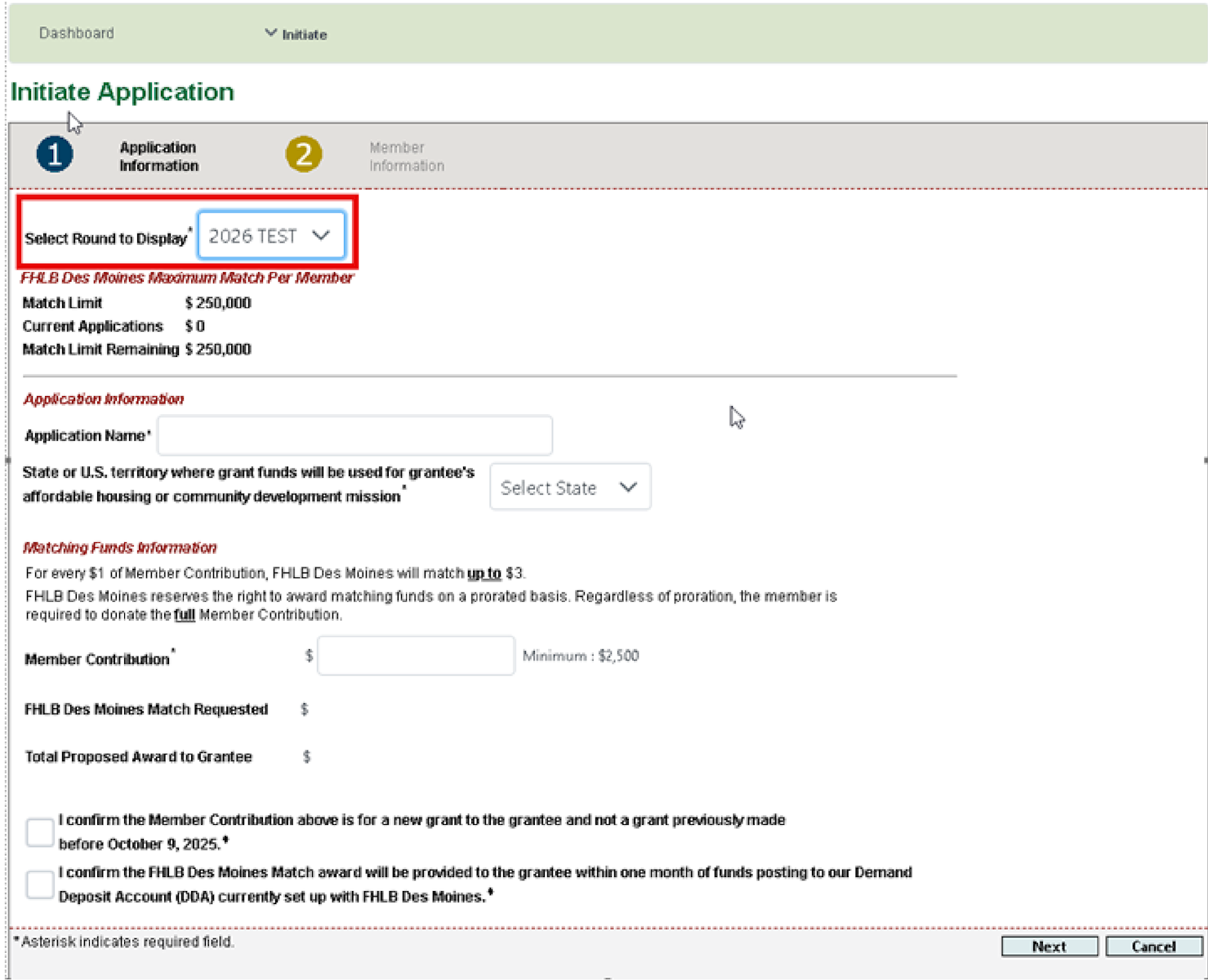
Task: Click the Initiate Application page heading
Action: click(x=123, y=91)
